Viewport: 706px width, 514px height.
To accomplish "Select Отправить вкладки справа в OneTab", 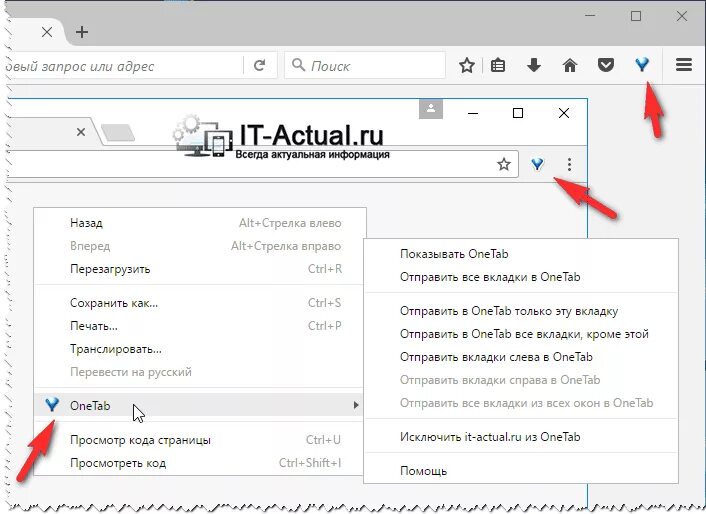I will [521, 380].
